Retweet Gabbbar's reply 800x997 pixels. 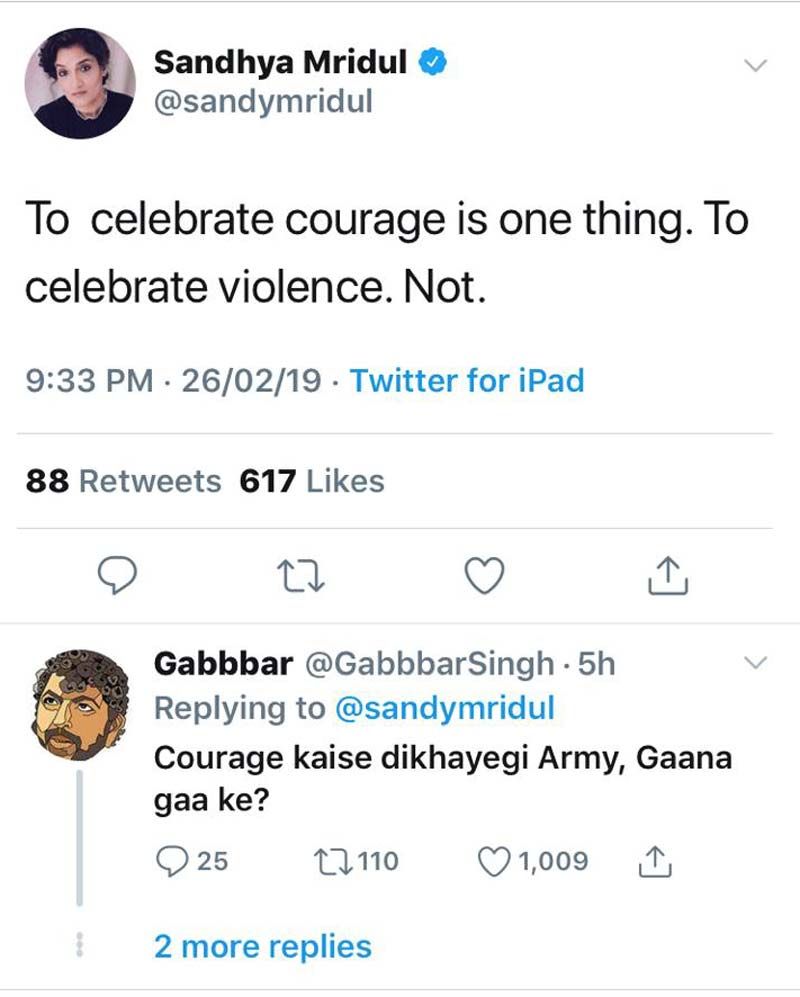329,860
